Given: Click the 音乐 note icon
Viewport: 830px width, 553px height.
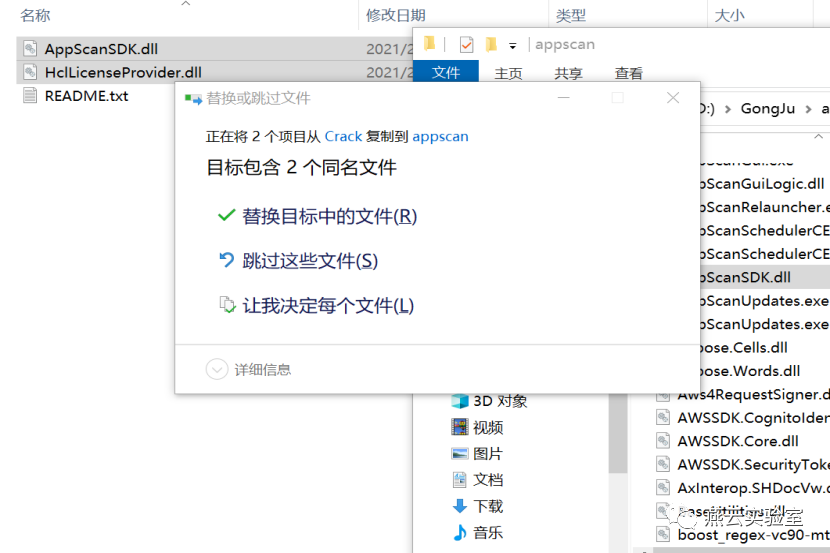Looking at the screenshot, I should (x=460, y=532).
